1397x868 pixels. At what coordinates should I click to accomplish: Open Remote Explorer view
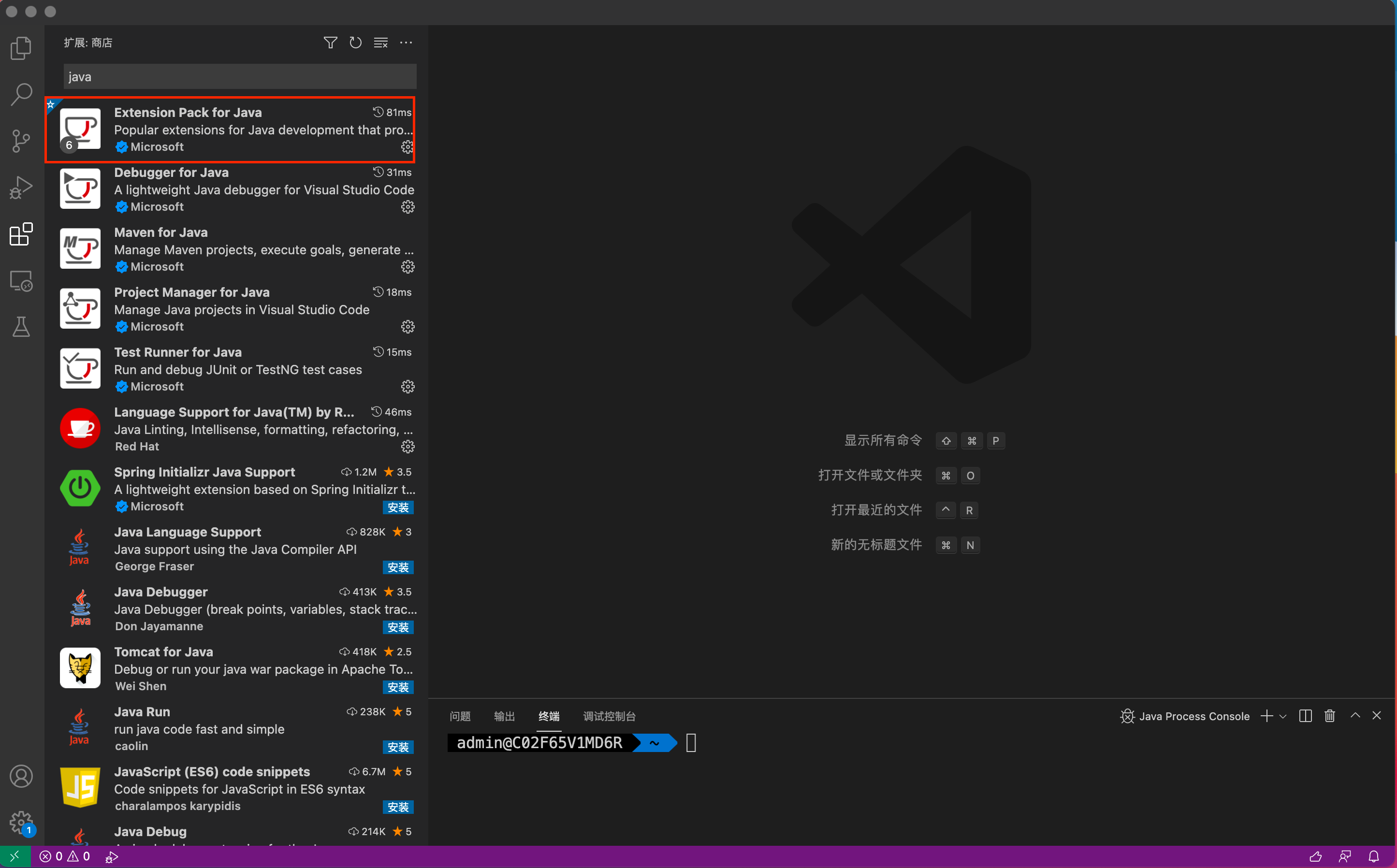point(21,281)
